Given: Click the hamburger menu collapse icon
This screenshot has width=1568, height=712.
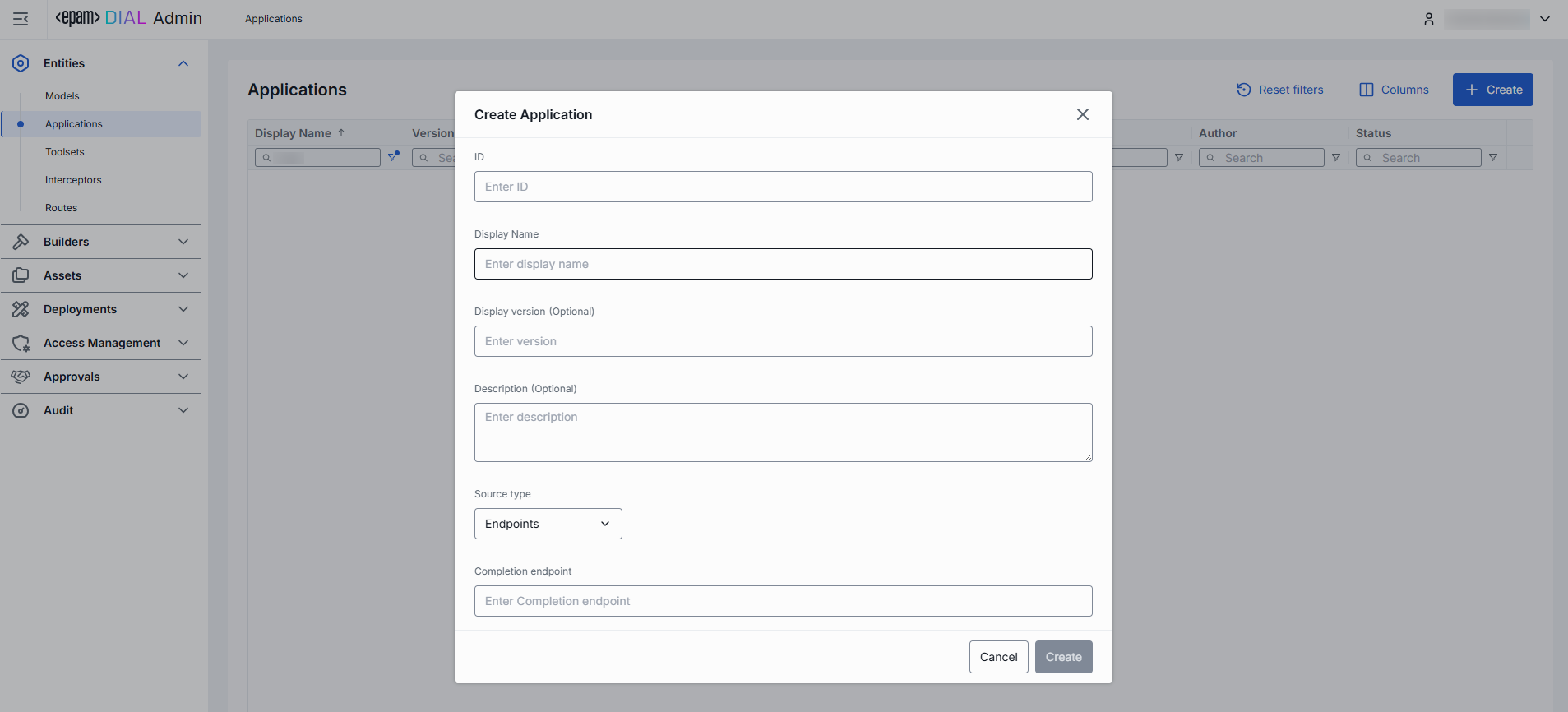Looking at the screenshot, I should [x=21, y=19].
